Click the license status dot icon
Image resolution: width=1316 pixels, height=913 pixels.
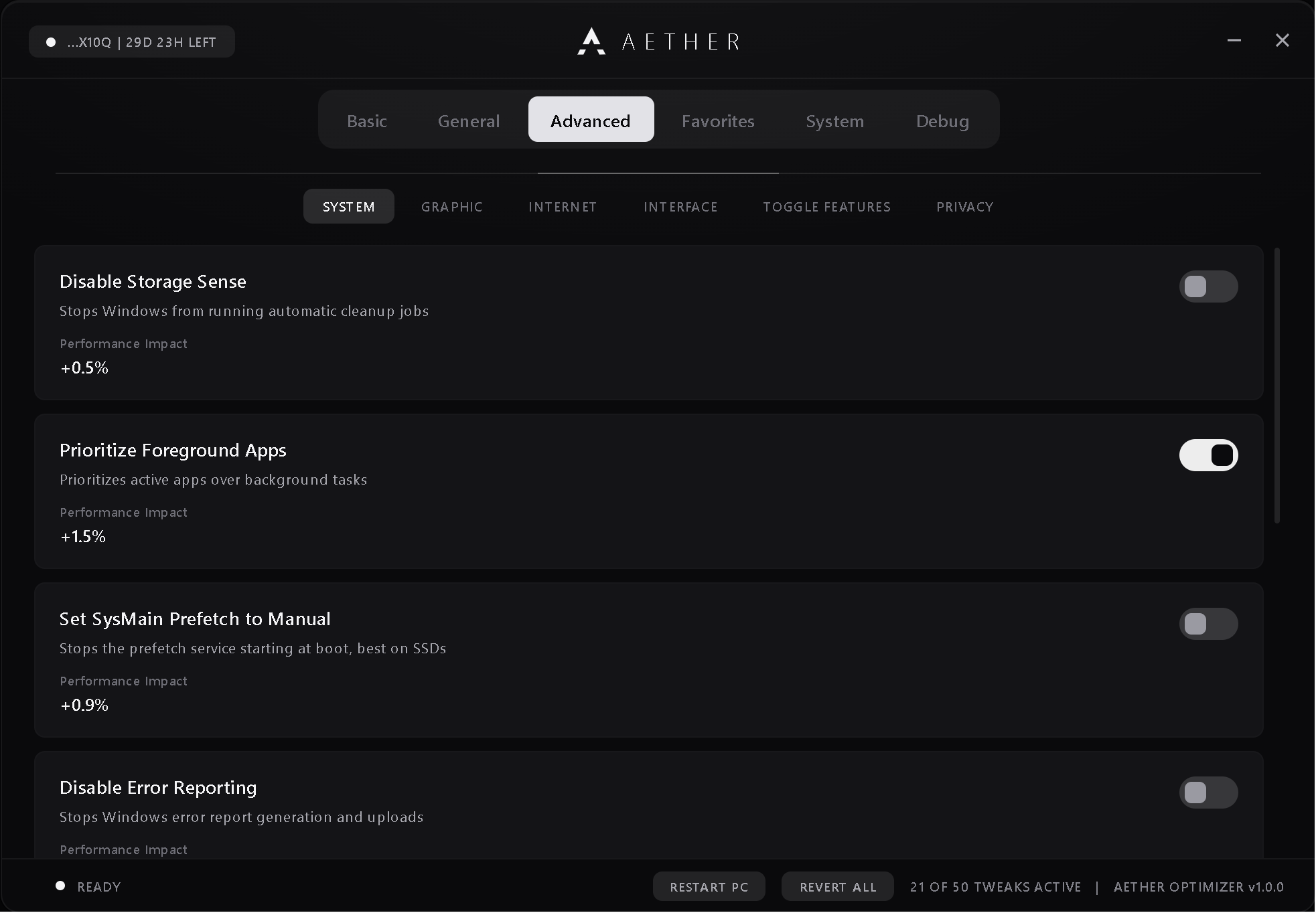(x=50, y=42)
